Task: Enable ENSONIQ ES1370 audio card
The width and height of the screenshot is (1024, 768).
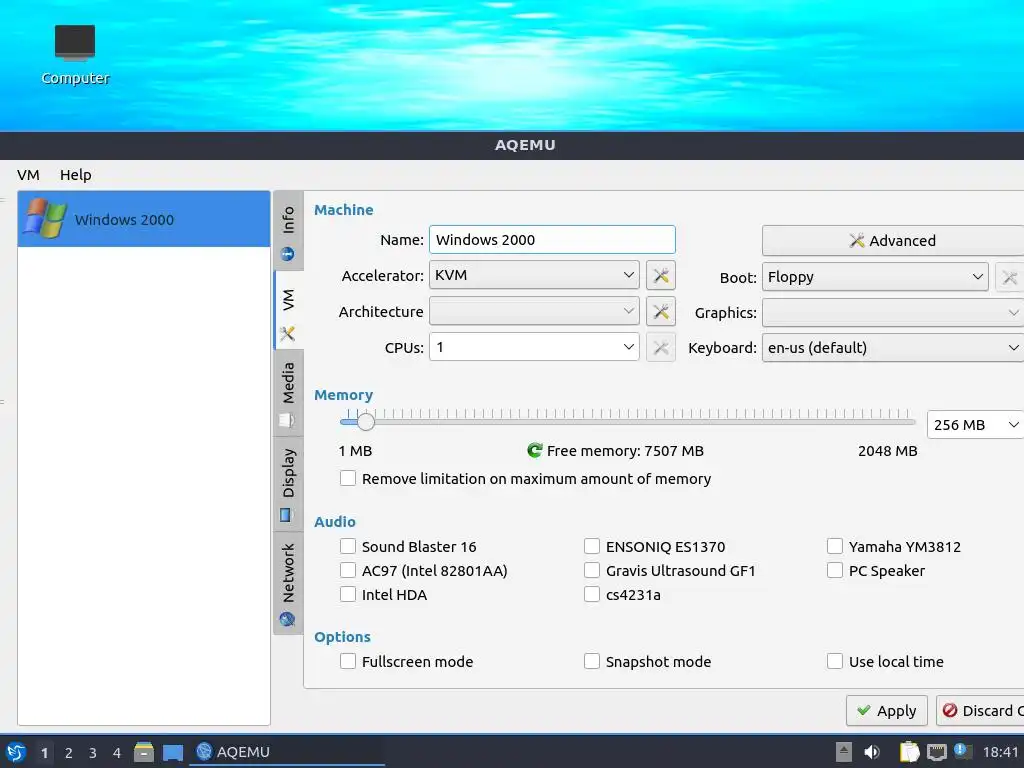Action: 592,547
